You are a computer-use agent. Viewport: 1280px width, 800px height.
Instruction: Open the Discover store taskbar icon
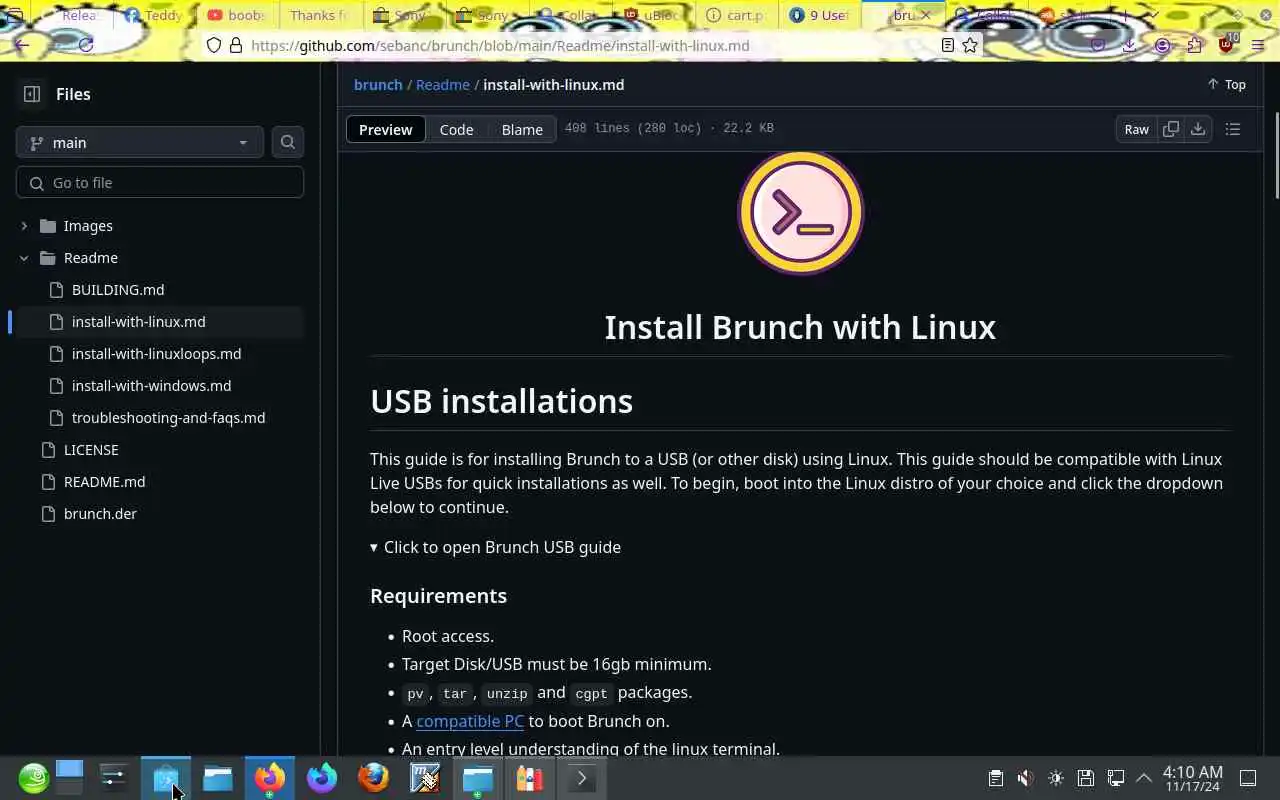166,778
